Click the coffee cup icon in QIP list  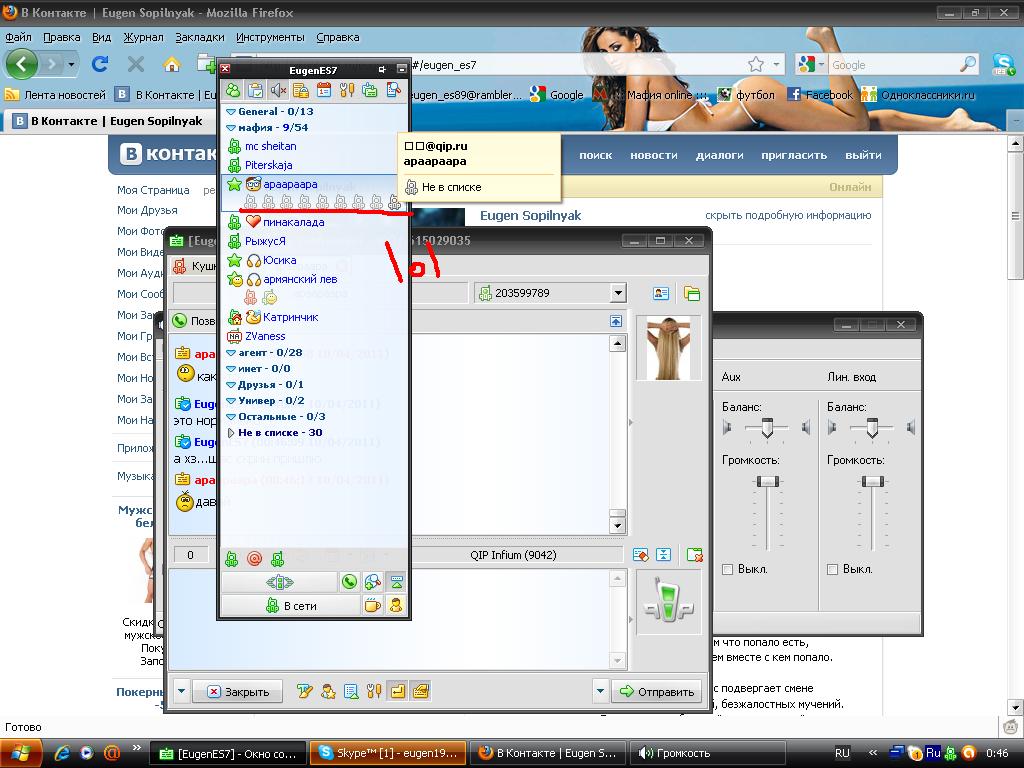(x=372, y=605)
